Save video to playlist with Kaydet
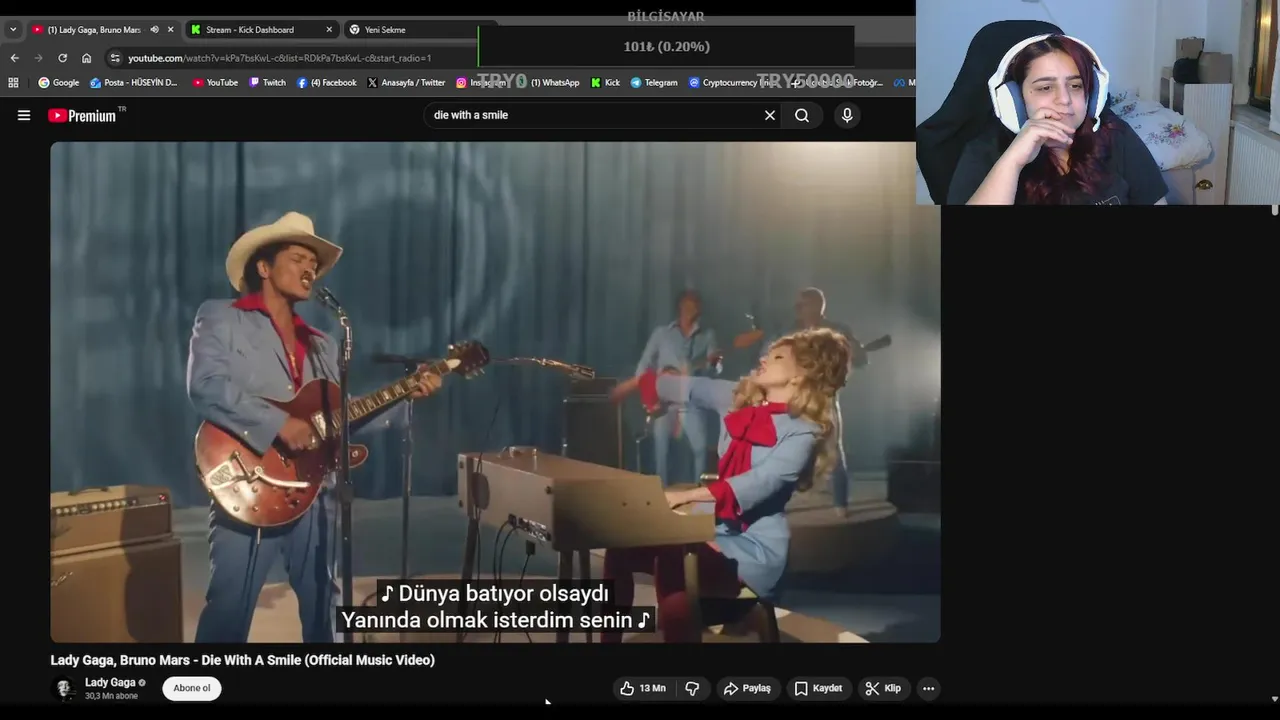This screenshot has width=1280, height=720. 818,688
